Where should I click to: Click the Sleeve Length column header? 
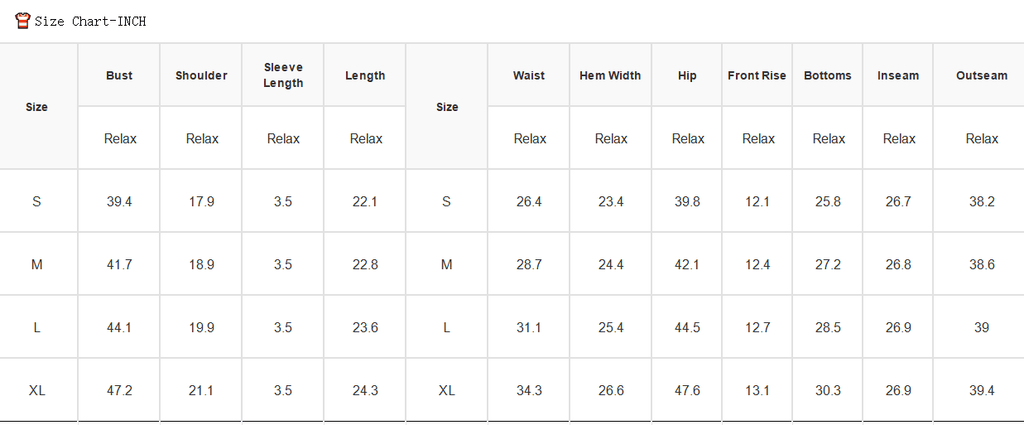coord(283,75)
